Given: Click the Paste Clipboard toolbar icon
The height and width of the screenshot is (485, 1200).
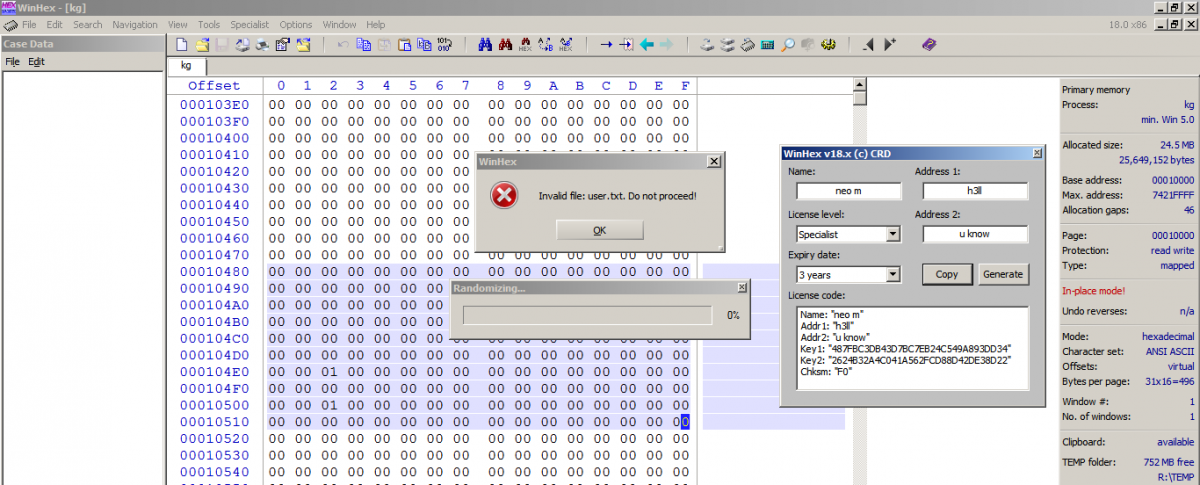Looking at the screenshot, I should point(404,45).
